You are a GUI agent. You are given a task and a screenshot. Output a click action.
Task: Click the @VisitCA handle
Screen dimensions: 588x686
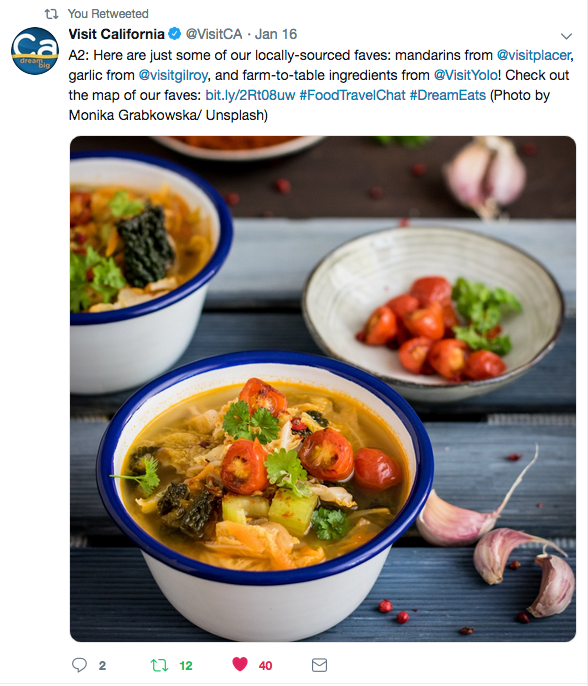[214, 34]
